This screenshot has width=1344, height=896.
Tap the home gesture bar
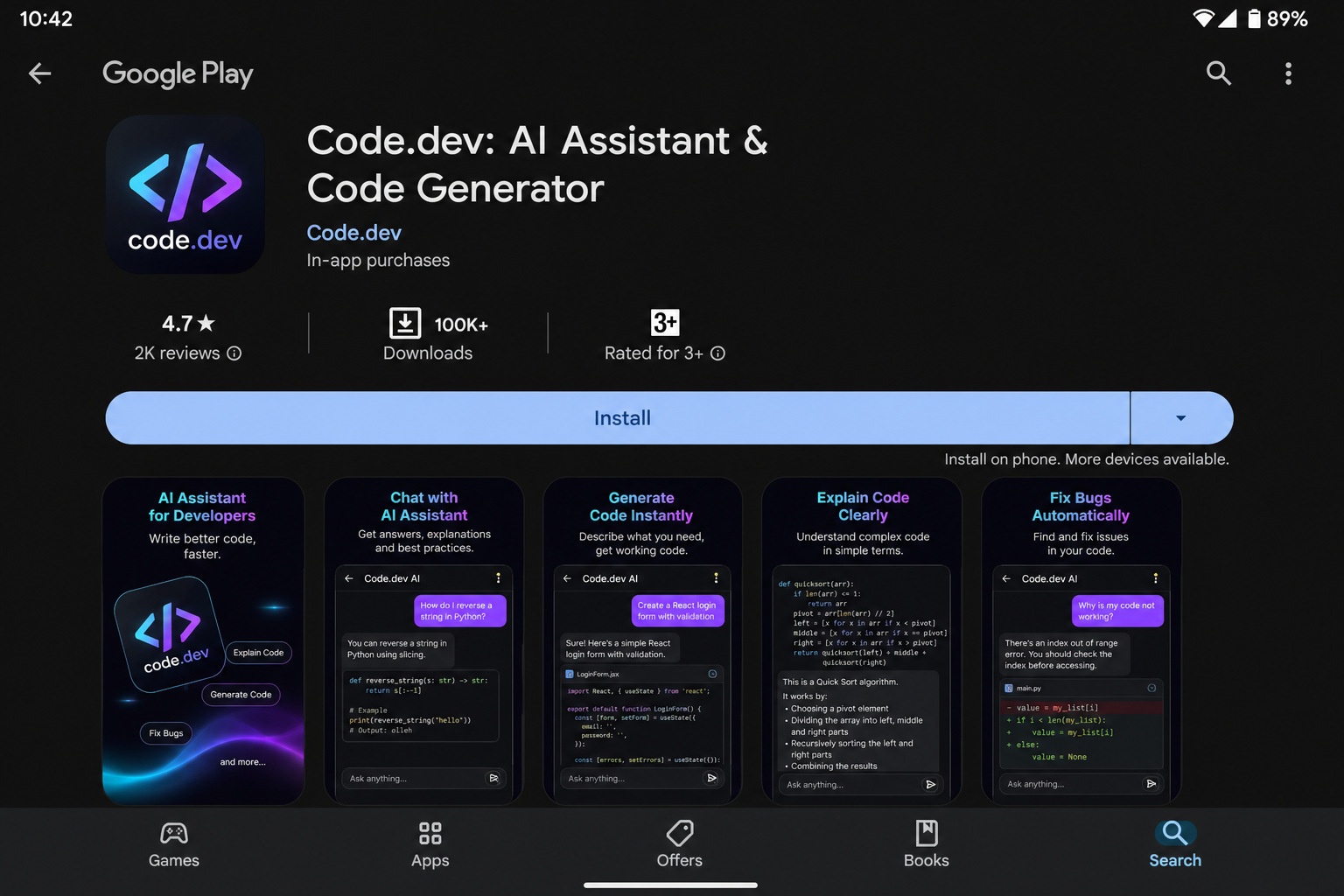click(671, 885)
